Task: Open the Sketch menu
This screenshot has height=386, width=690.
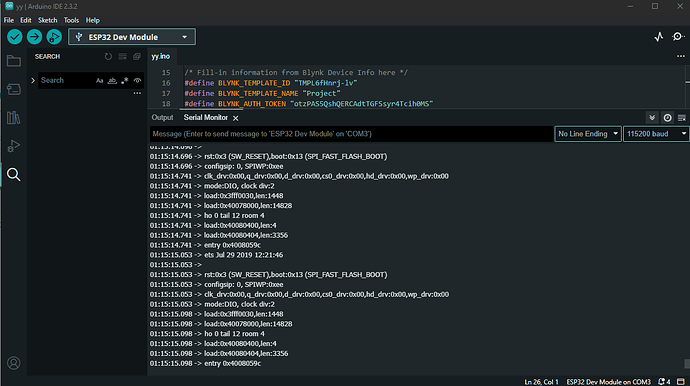Action: (x=48, y=20)
